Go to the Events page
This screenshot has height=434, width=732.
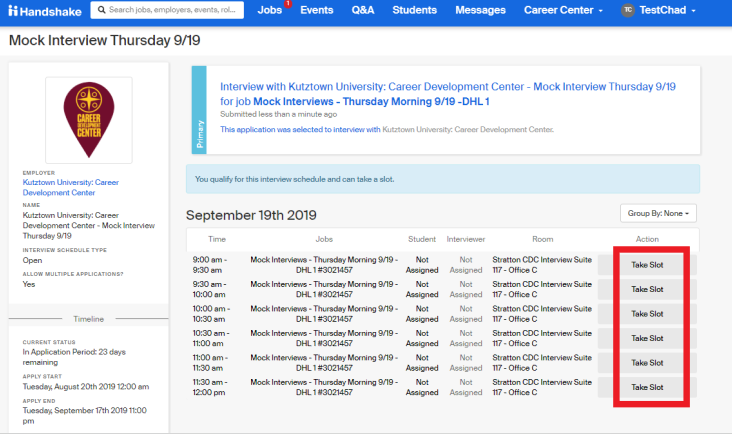click(316, 11)
